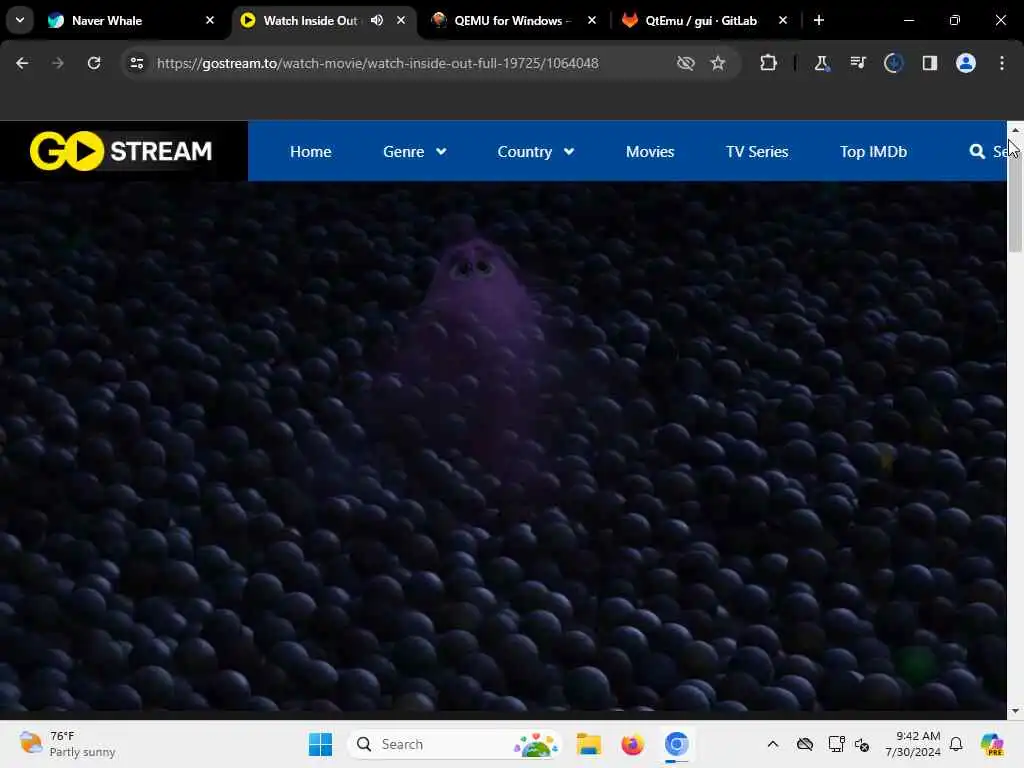Open the Chromium browser taskbar icon

(677, 744)
